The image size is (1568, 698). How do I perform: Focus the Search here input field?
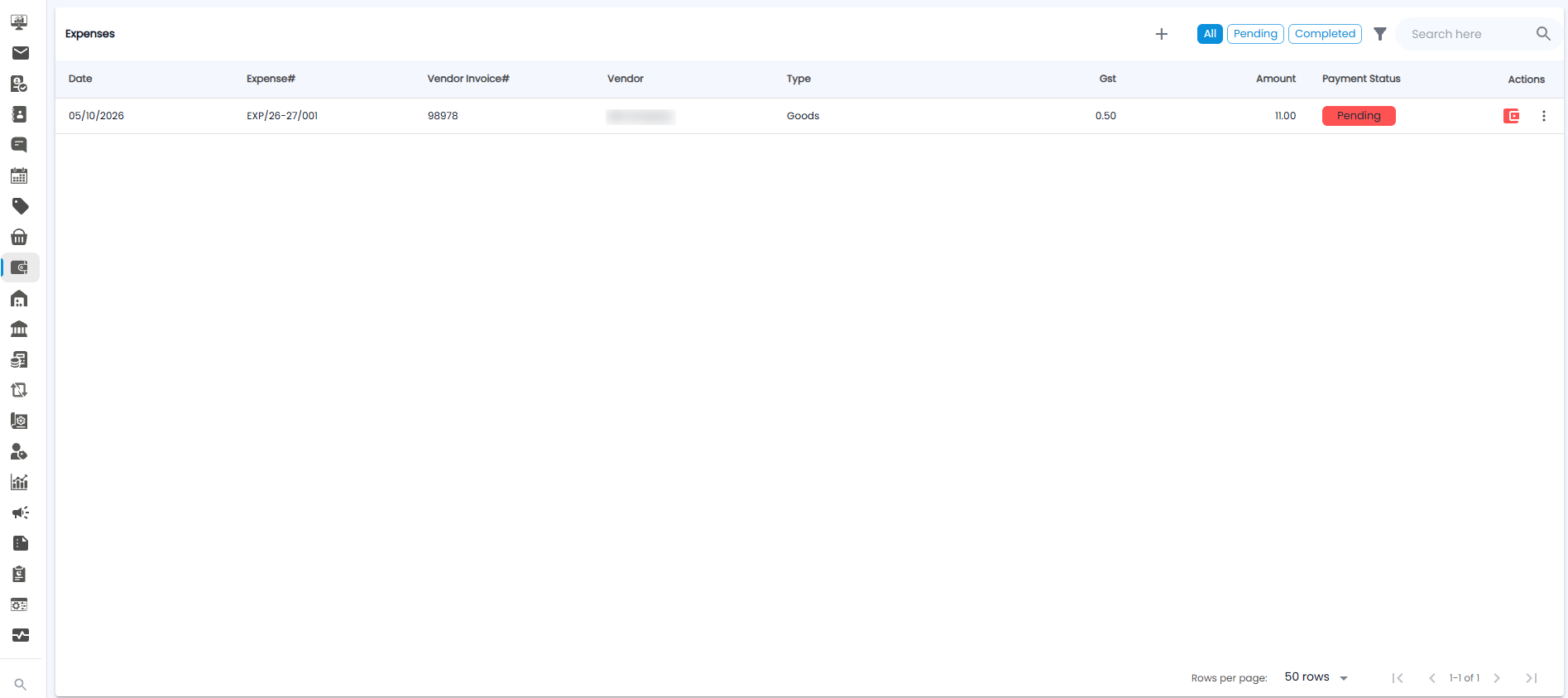coord(1469,34)
